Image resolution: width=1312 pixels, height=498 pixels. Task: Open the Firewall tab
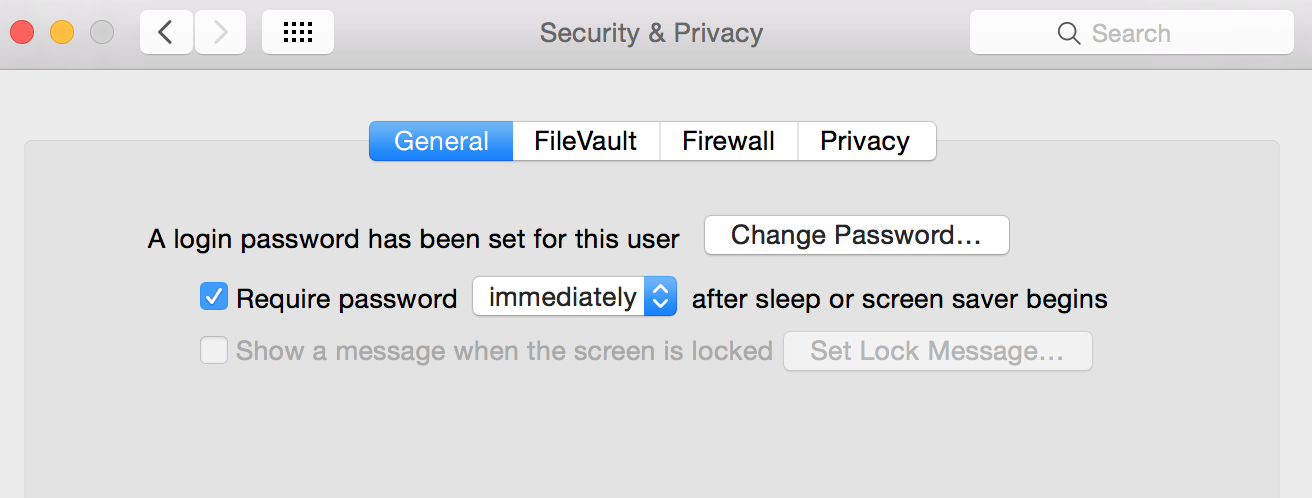pos(728,141)
